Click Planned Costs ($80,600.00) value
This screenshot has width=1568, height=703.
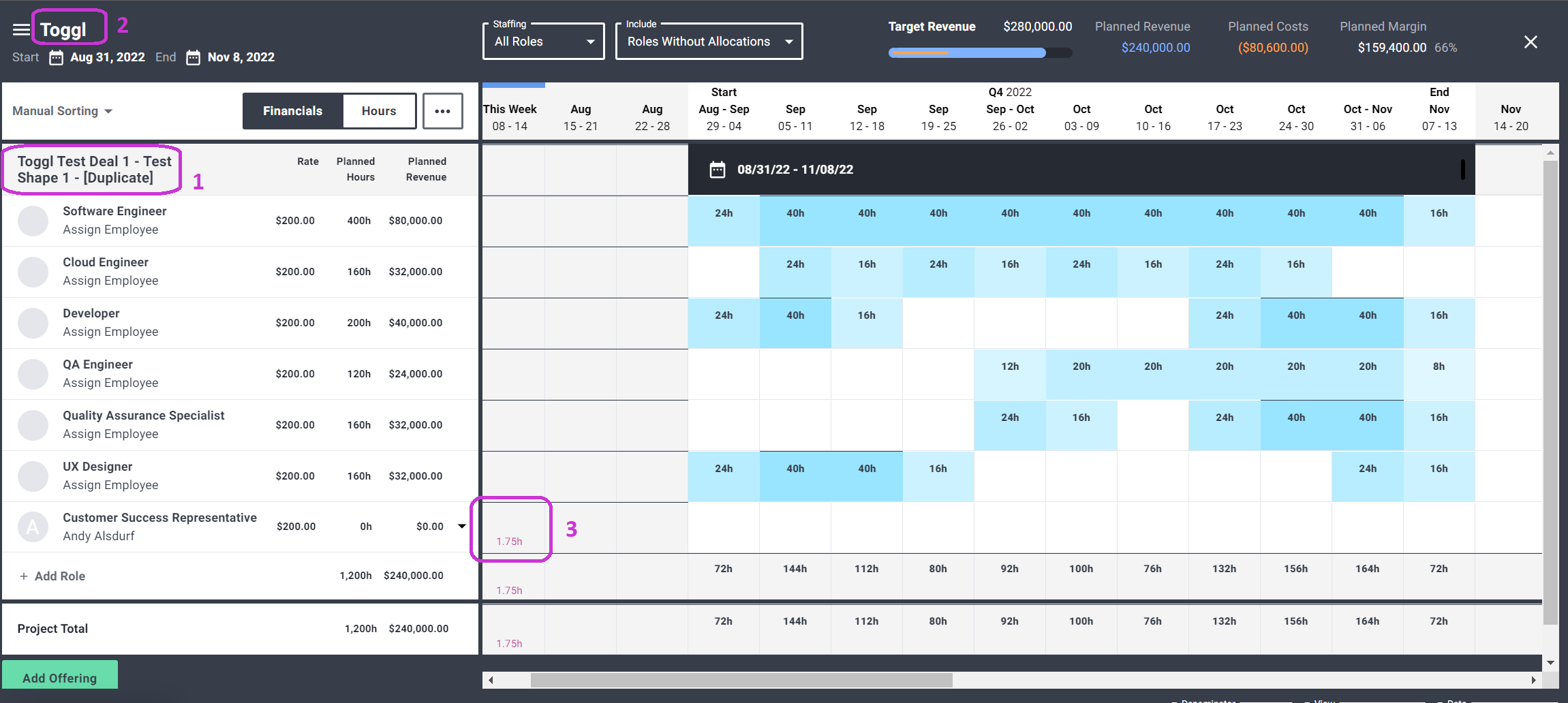pyautogui.click(x=1273, y=48)
